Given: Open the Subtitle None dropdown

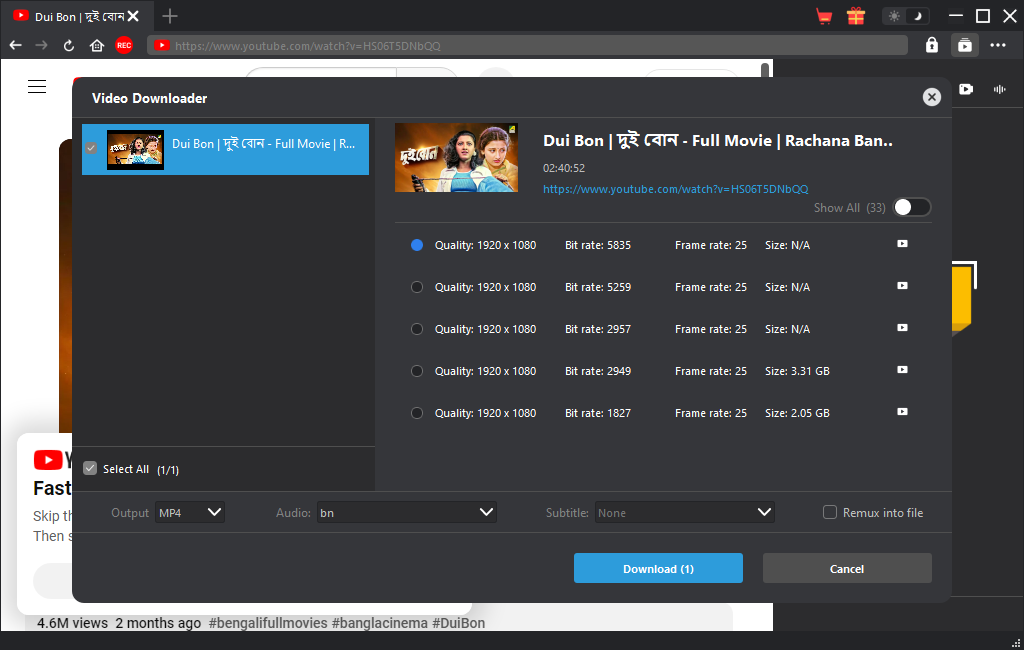Looking at the screenshot, I should [x=684, y=513].
